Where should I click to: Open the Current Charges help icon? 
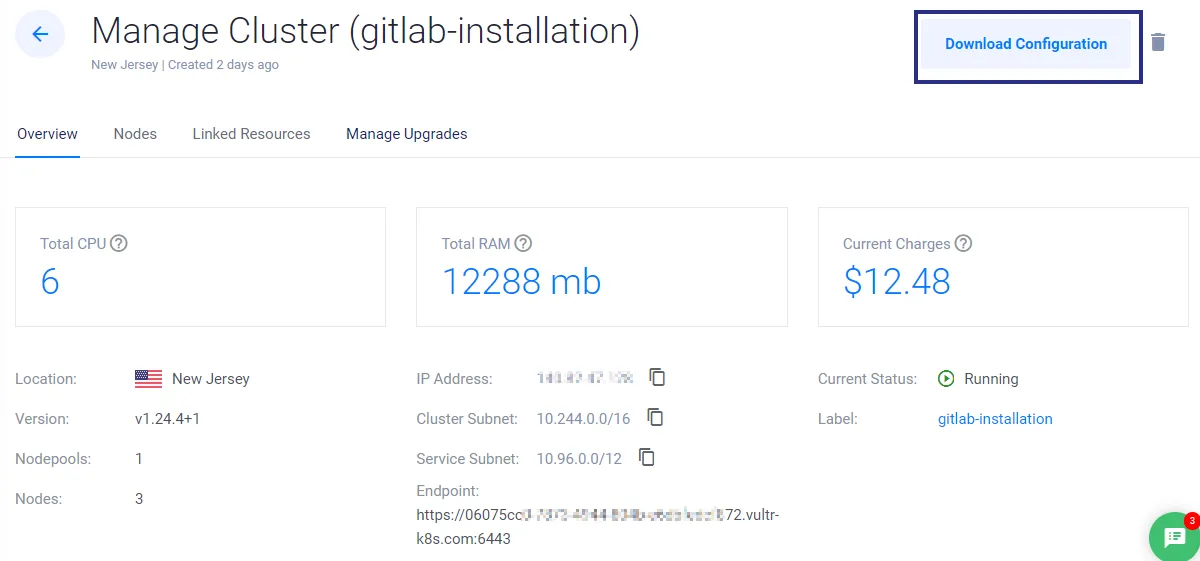pos(963,243)
